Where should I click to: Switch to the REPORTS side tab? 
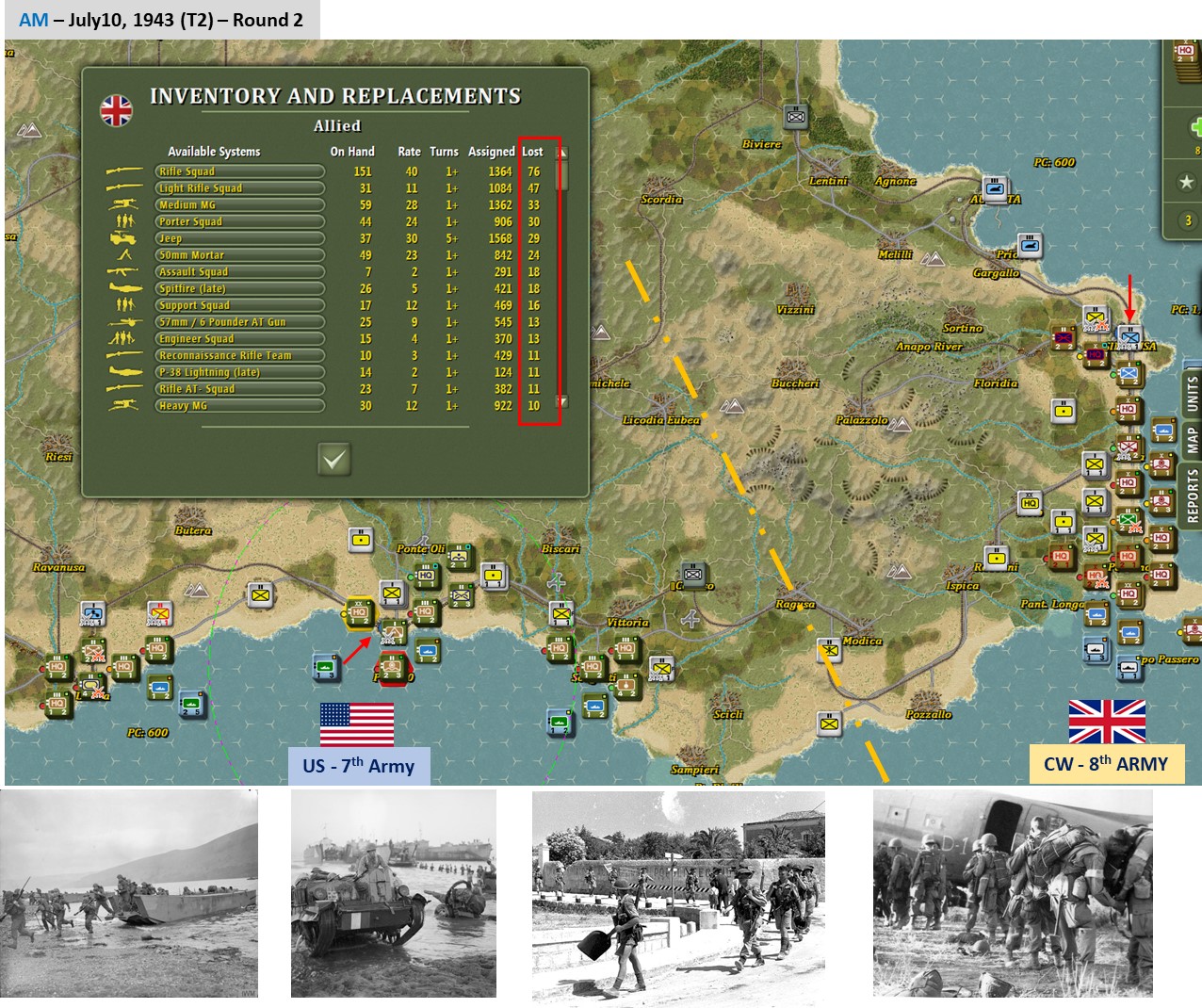pyautogui.click(x=1193, y=496)
